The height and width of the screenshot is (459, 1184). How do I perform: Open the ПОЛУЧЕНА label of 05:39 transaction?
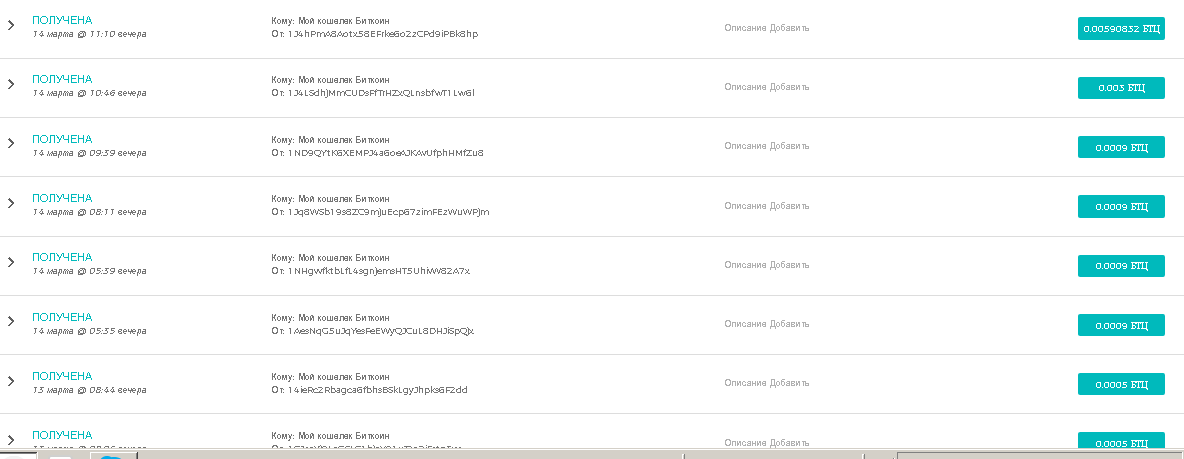62,257
